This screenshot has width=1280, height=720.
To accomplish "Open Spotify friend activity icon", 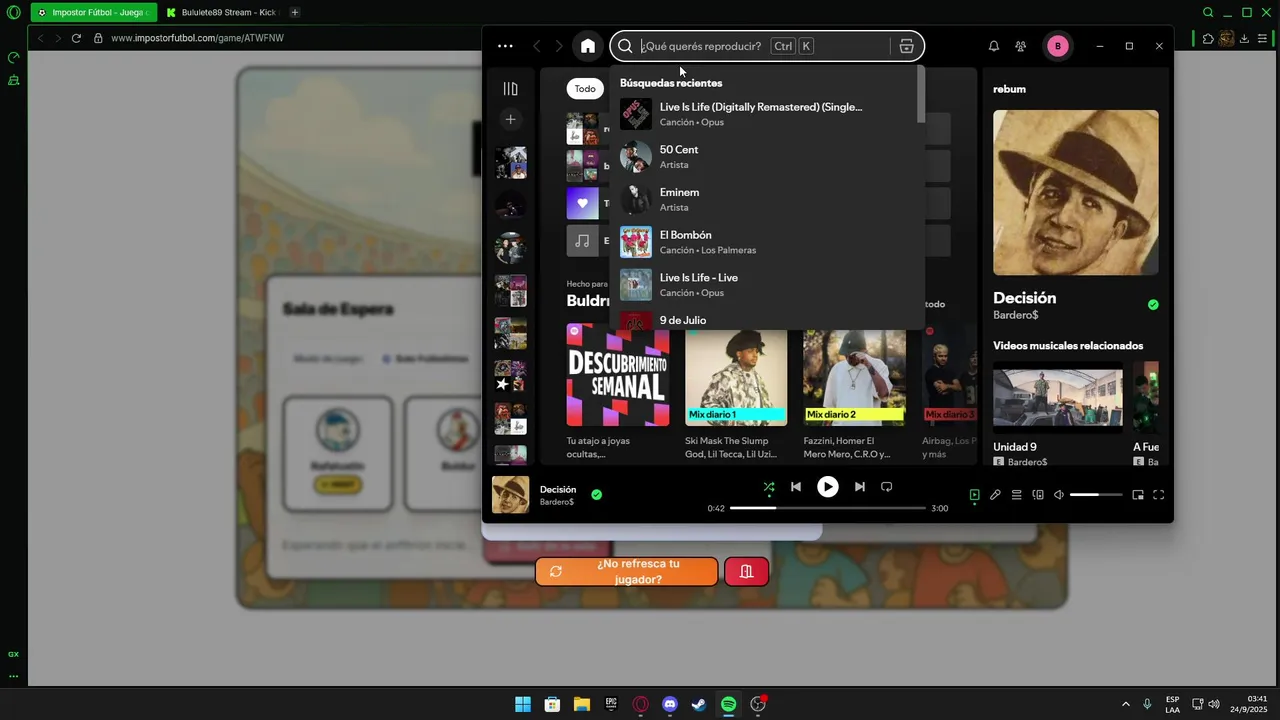I will pyautogui.click(x=1020, y=46).
